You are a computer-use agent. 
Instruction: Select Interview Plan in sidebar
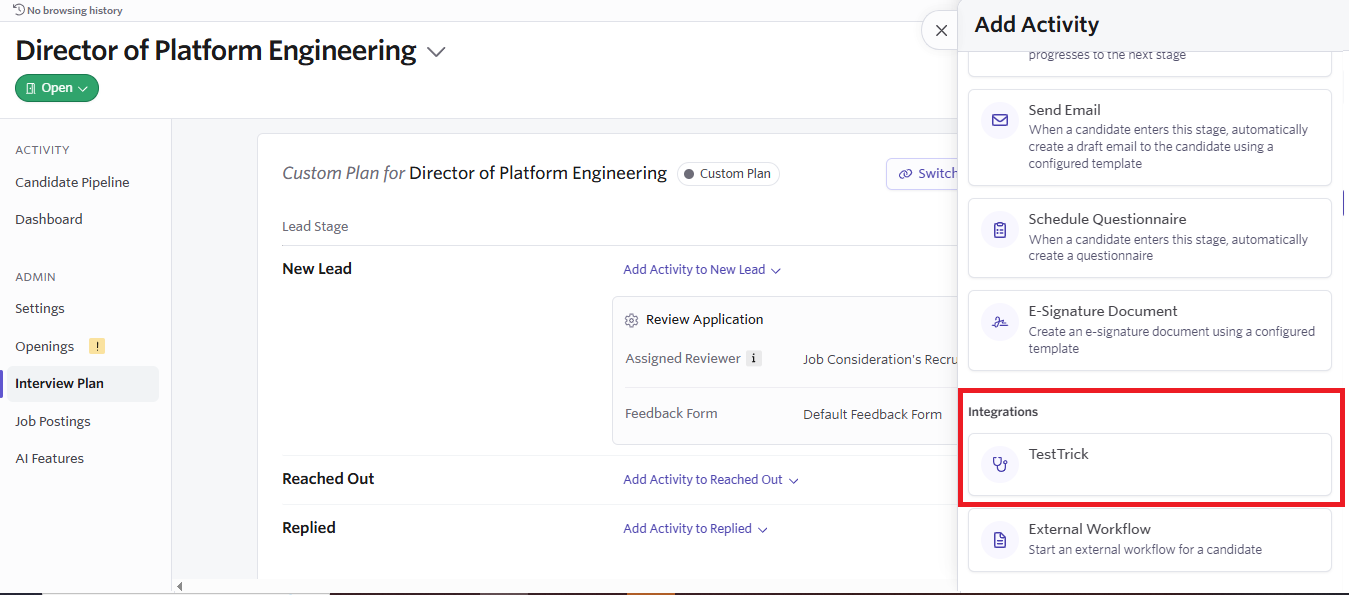80,384
